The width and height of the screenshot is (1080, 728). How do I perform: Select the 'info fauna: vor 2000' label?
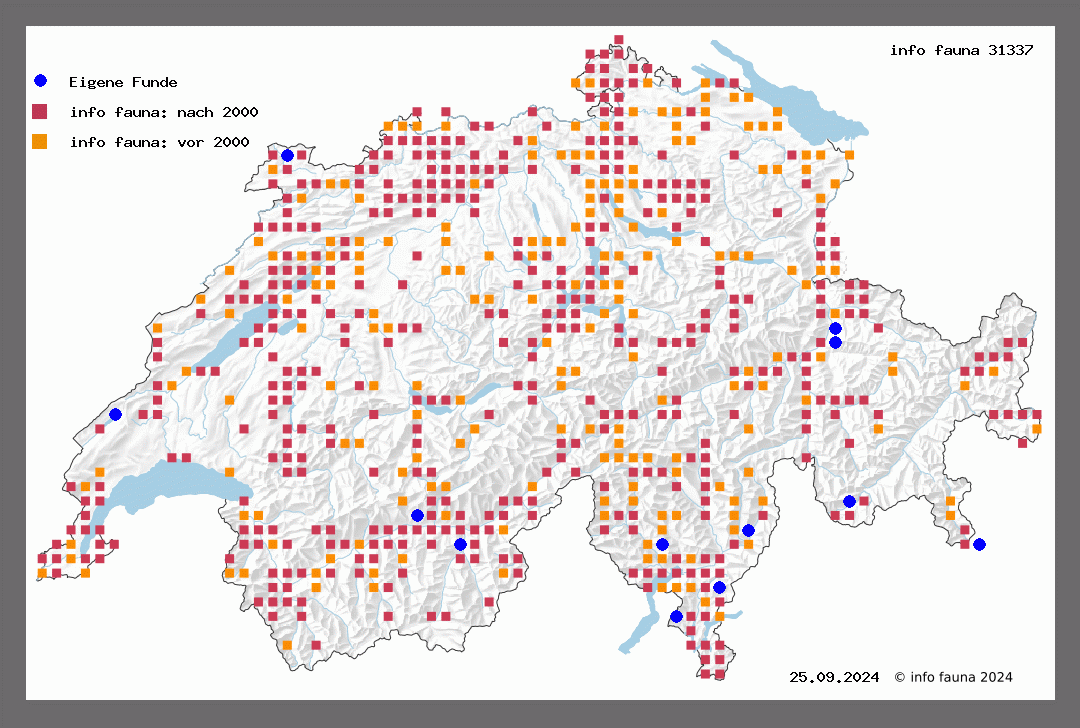point(159,142)
